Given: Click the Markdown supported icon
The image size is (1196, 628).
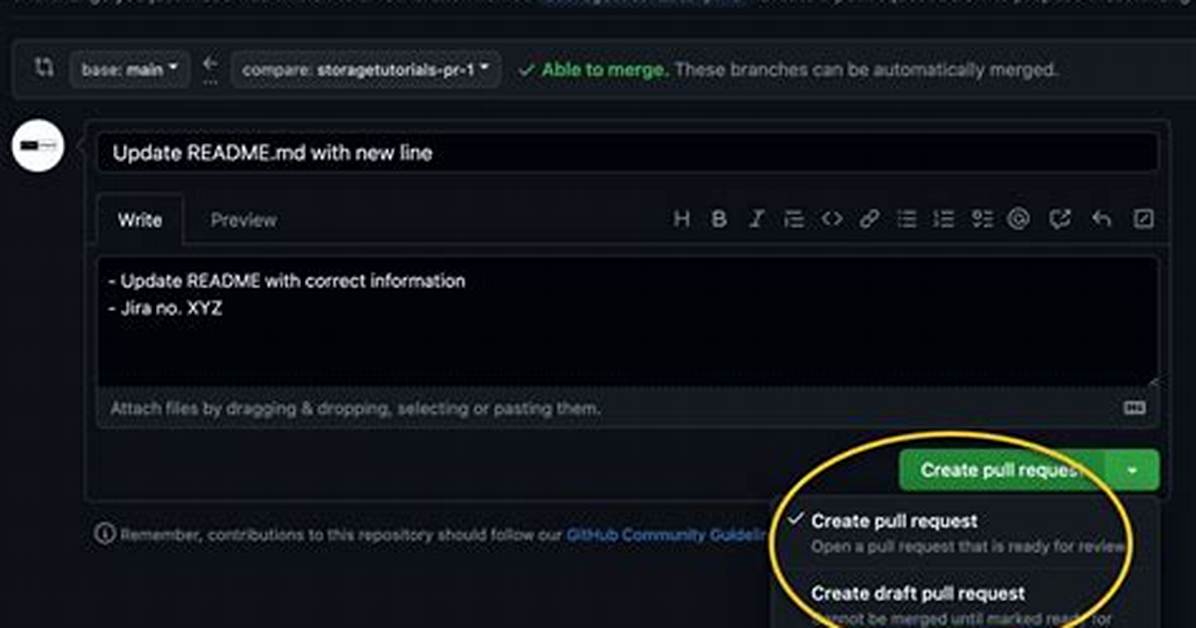Looking at the screenshot, I should point(1134,408).
